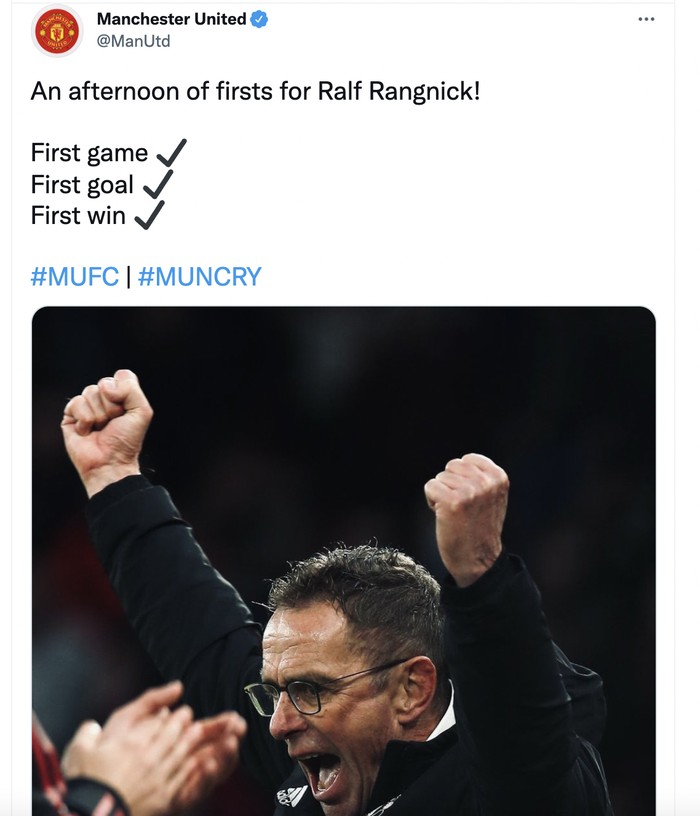Click the "An afternoon of firsts" tweet text
Screen dimensions: 700x816
pyautogui.click(x=255, y=91)
